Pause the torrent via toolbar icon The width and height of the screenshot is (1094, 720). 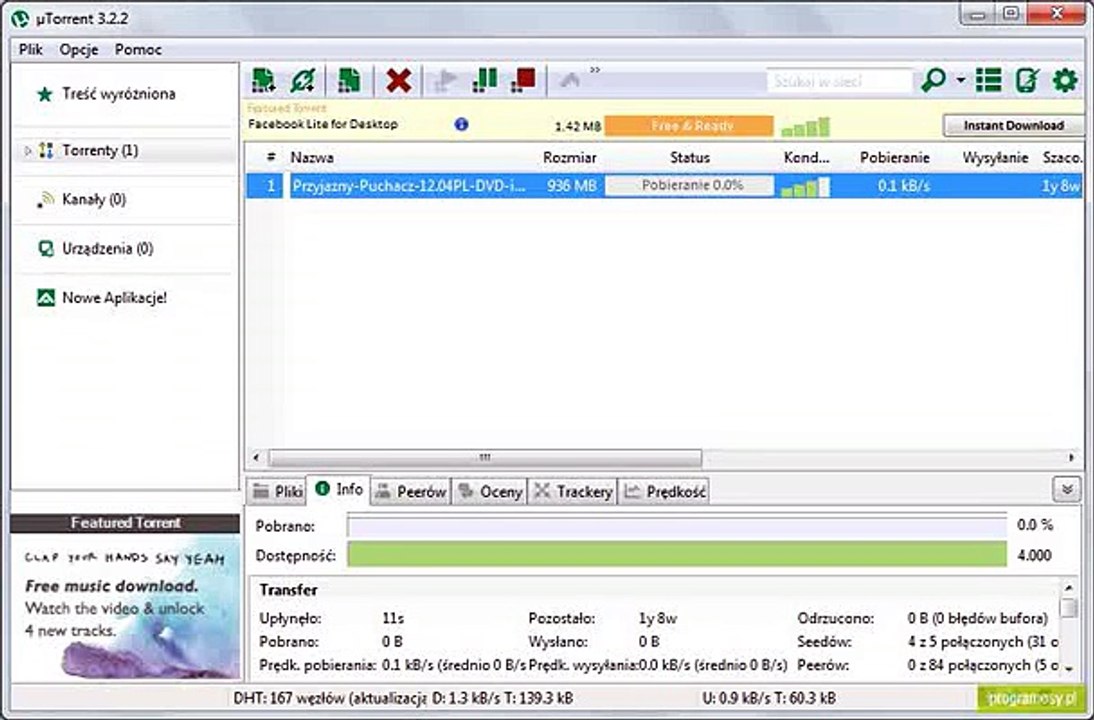click(484, 80)
